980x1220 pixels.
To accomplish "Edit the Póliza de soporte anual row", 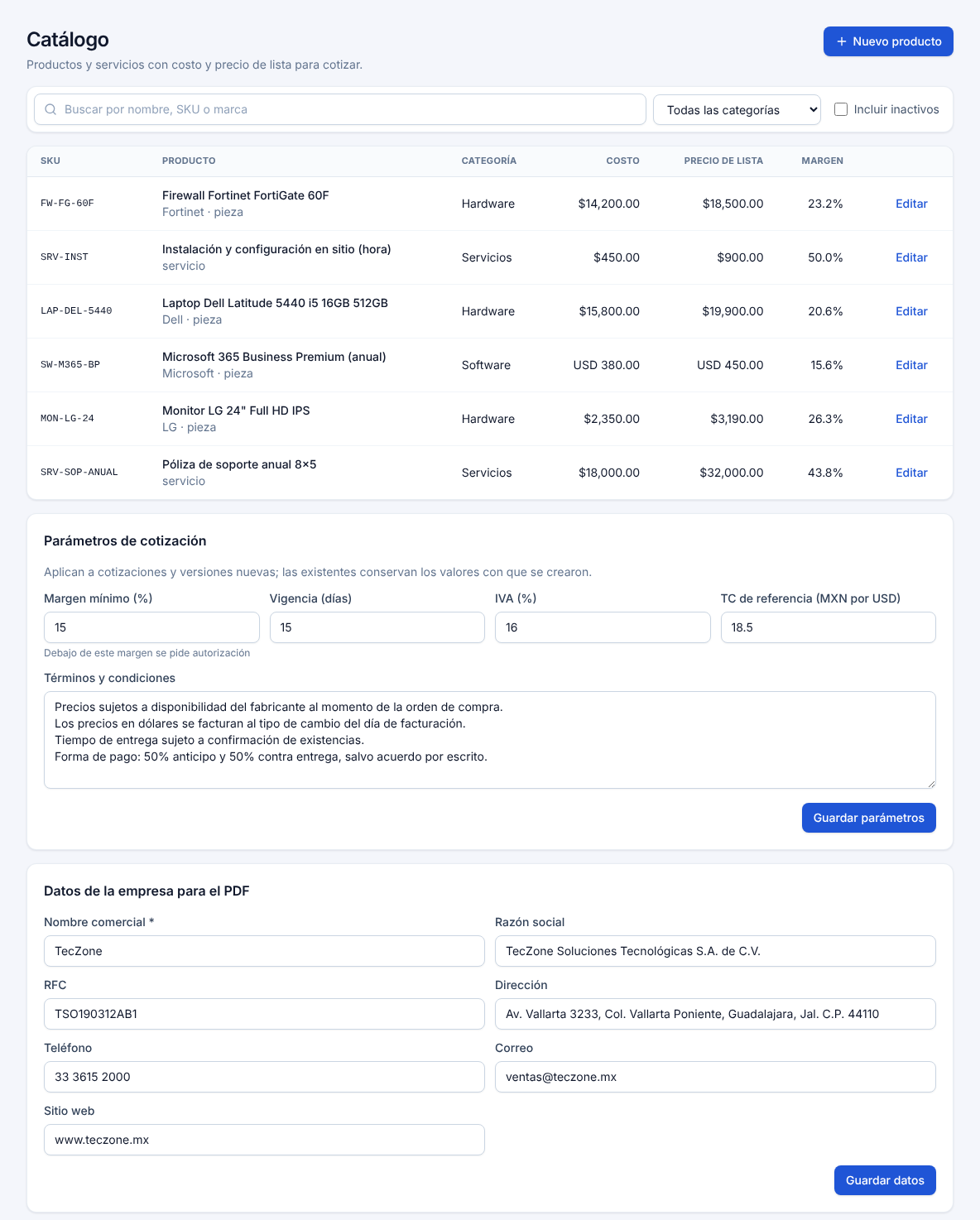I will pyautogui.click(x=911, y=473).
